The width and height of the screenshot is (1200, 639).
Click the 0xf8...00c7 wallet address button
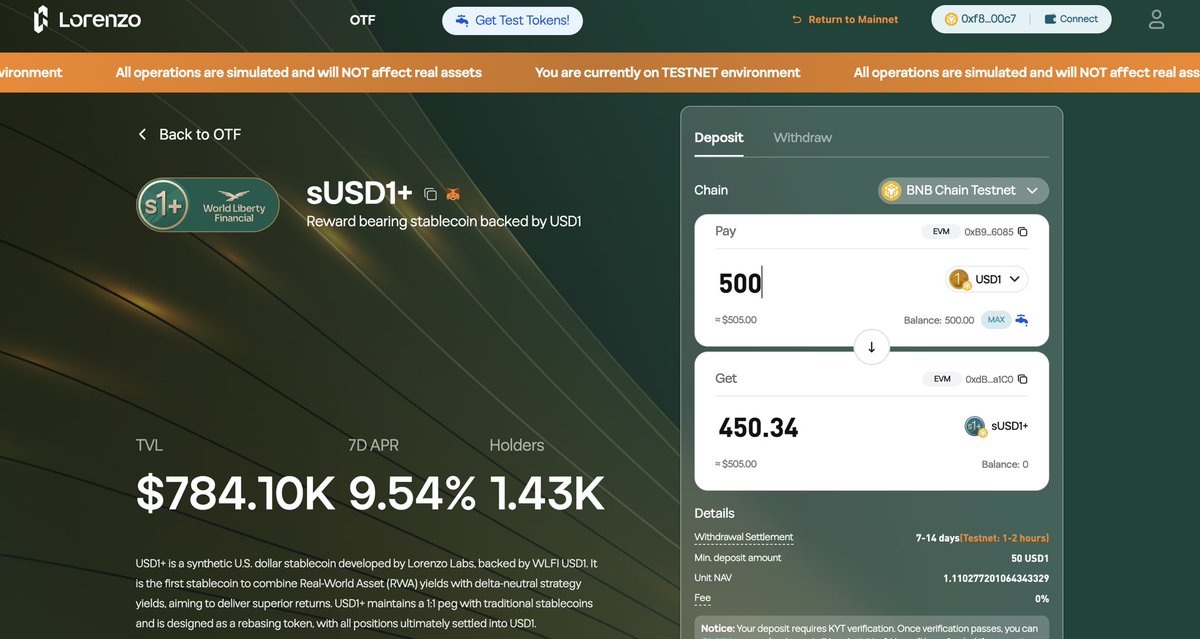979,19
